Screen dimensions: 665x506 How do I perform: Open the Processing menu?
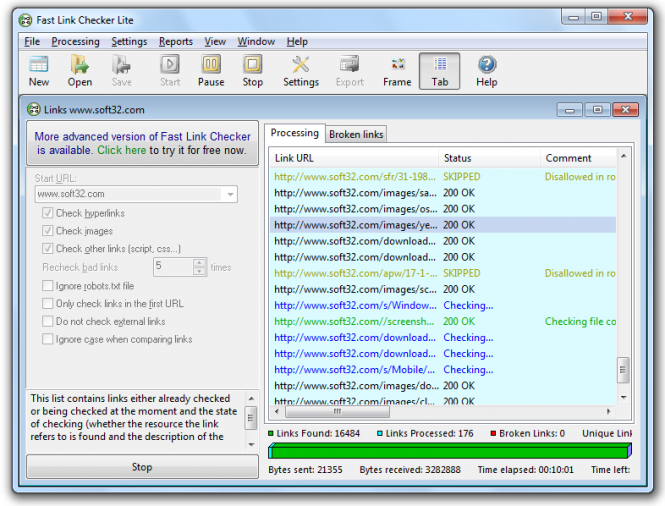tap(75, 42)
